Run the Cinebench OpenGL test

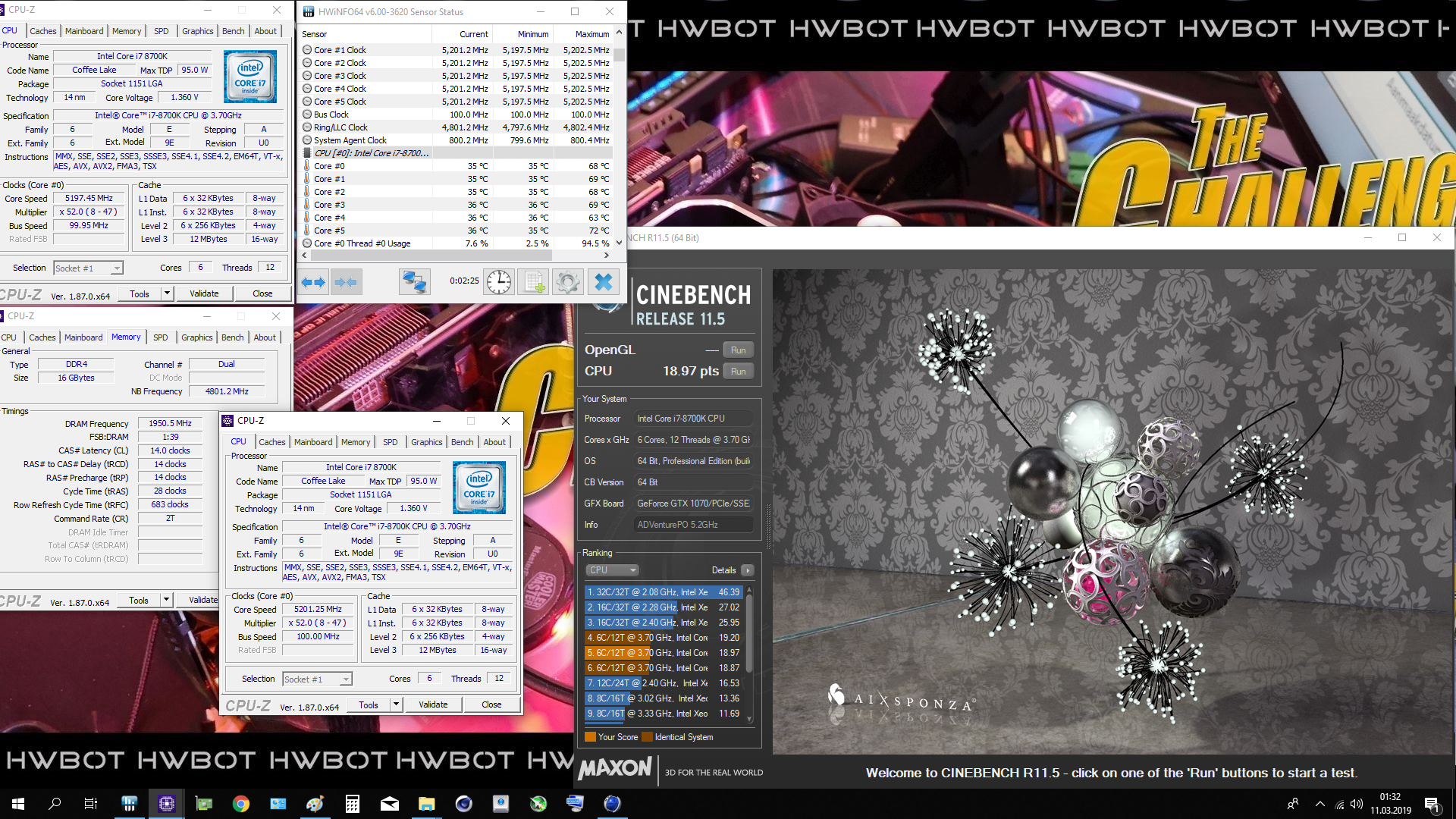click(739, 350)
